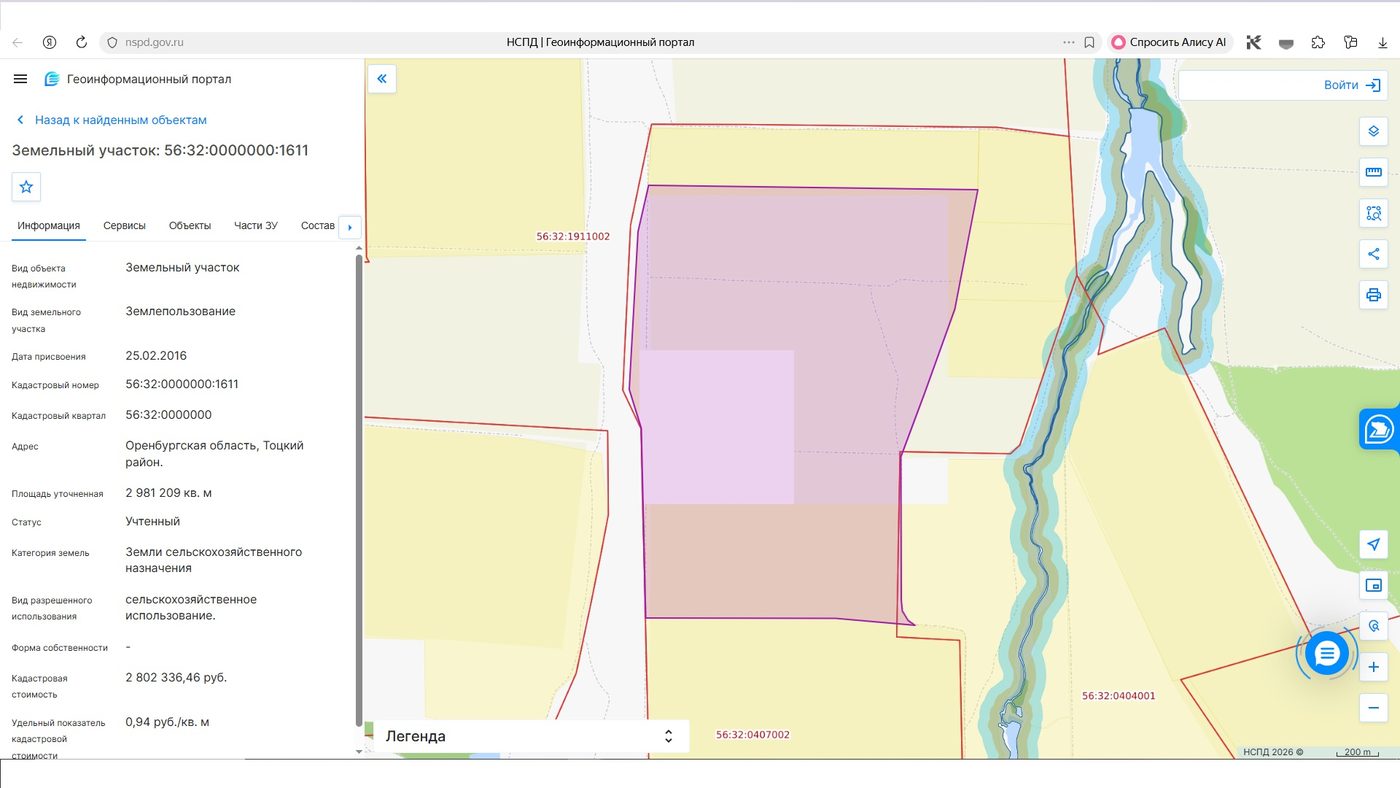Screen dimensions: 1400x788
Task: Click cadastral number value 56:32:0000000:1611
Action: click(182, 384)
